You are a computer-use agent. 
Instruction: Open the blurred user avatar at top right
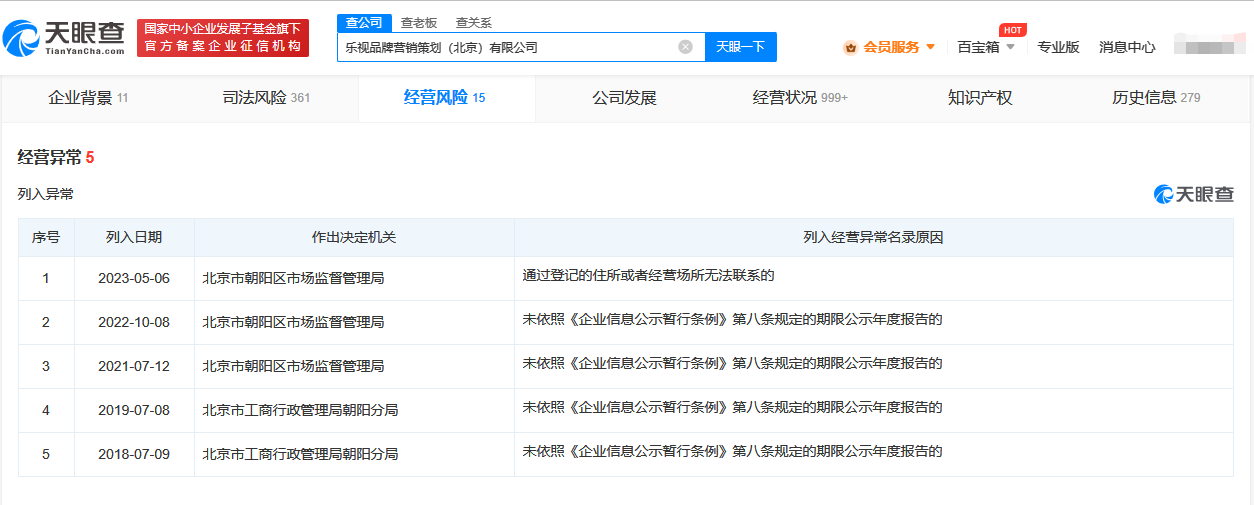1209,45
